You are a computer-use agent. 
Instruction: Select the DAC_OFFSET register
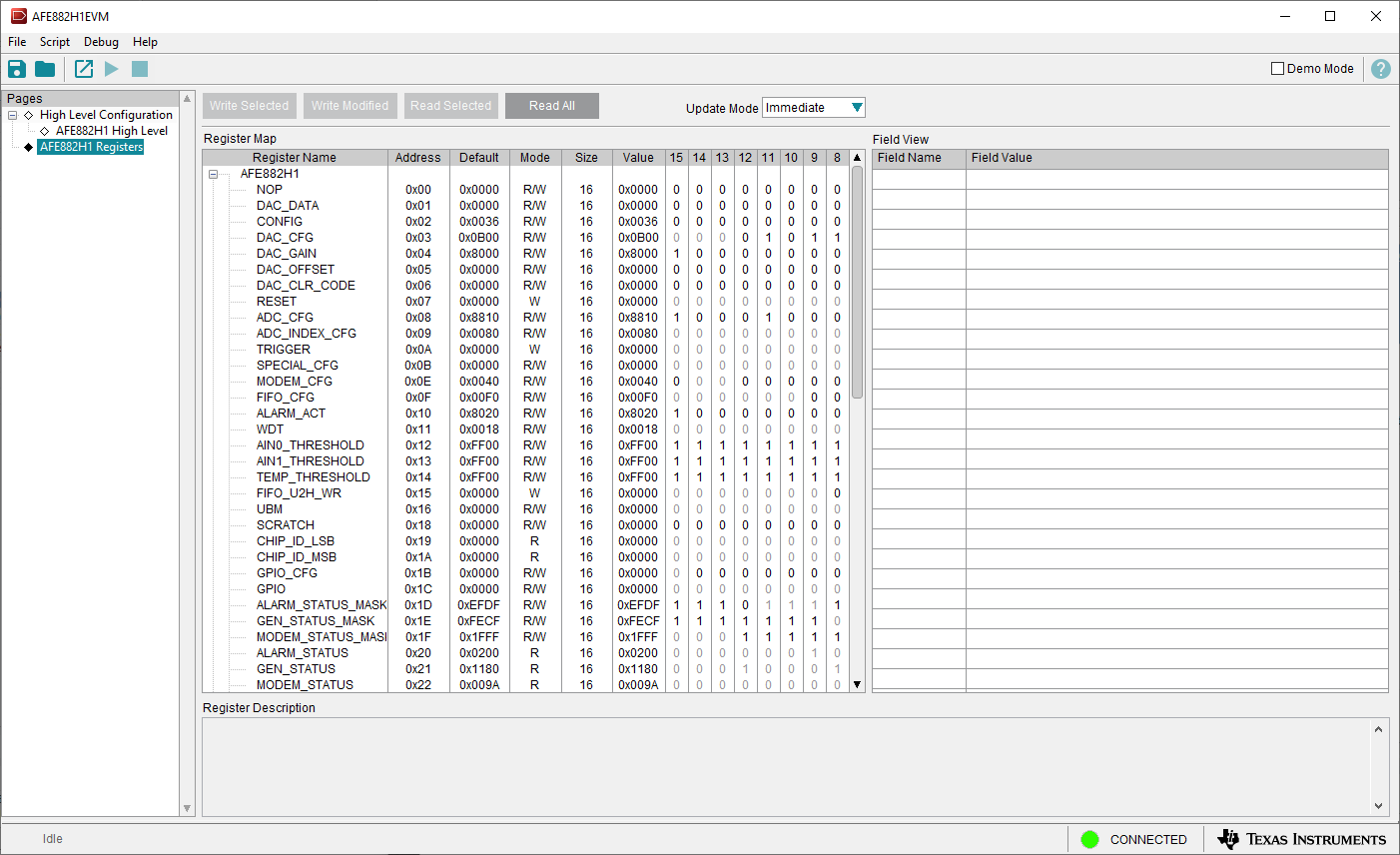pyautogui.click(x=296, y=270)
